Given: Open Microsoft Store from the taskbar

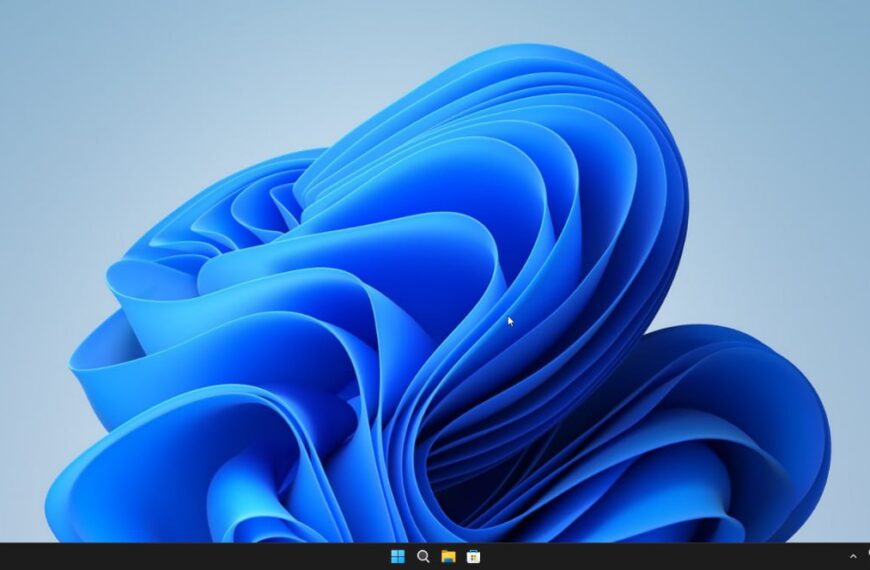Looking at the screenshot, I should click(x=474, y=556).
